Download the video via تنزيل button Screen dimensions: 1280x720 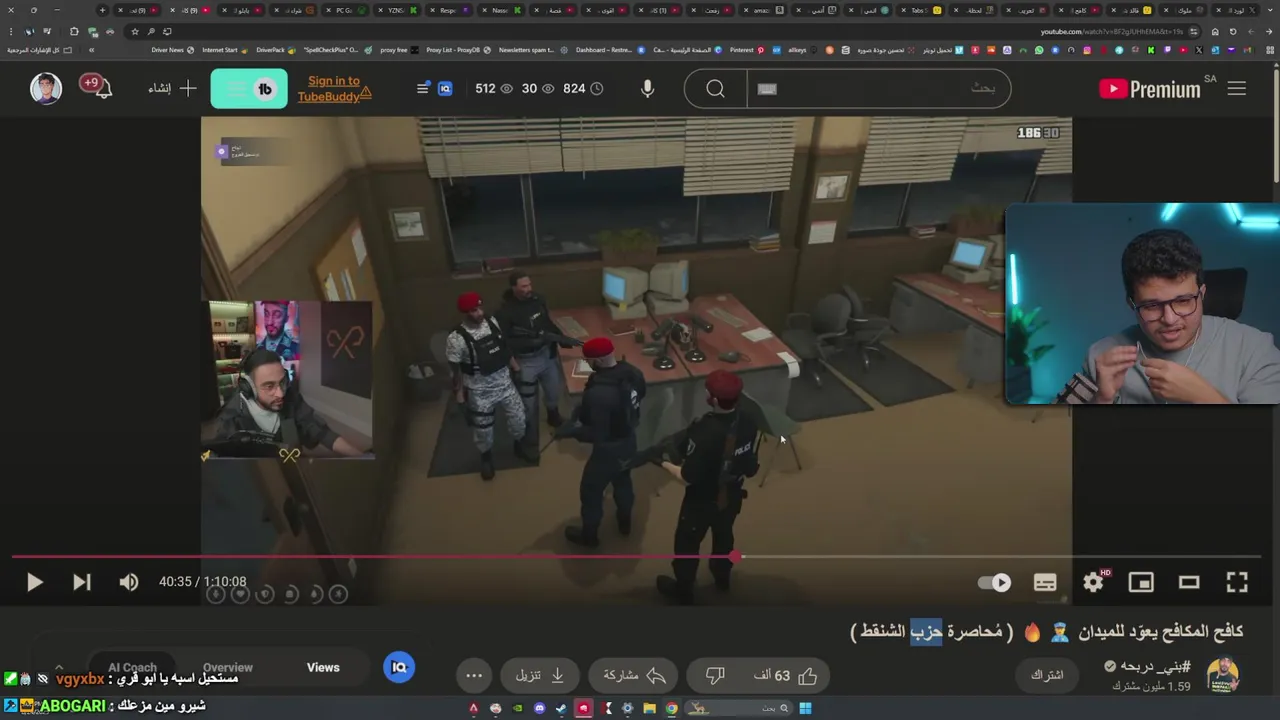click(540, 676)
